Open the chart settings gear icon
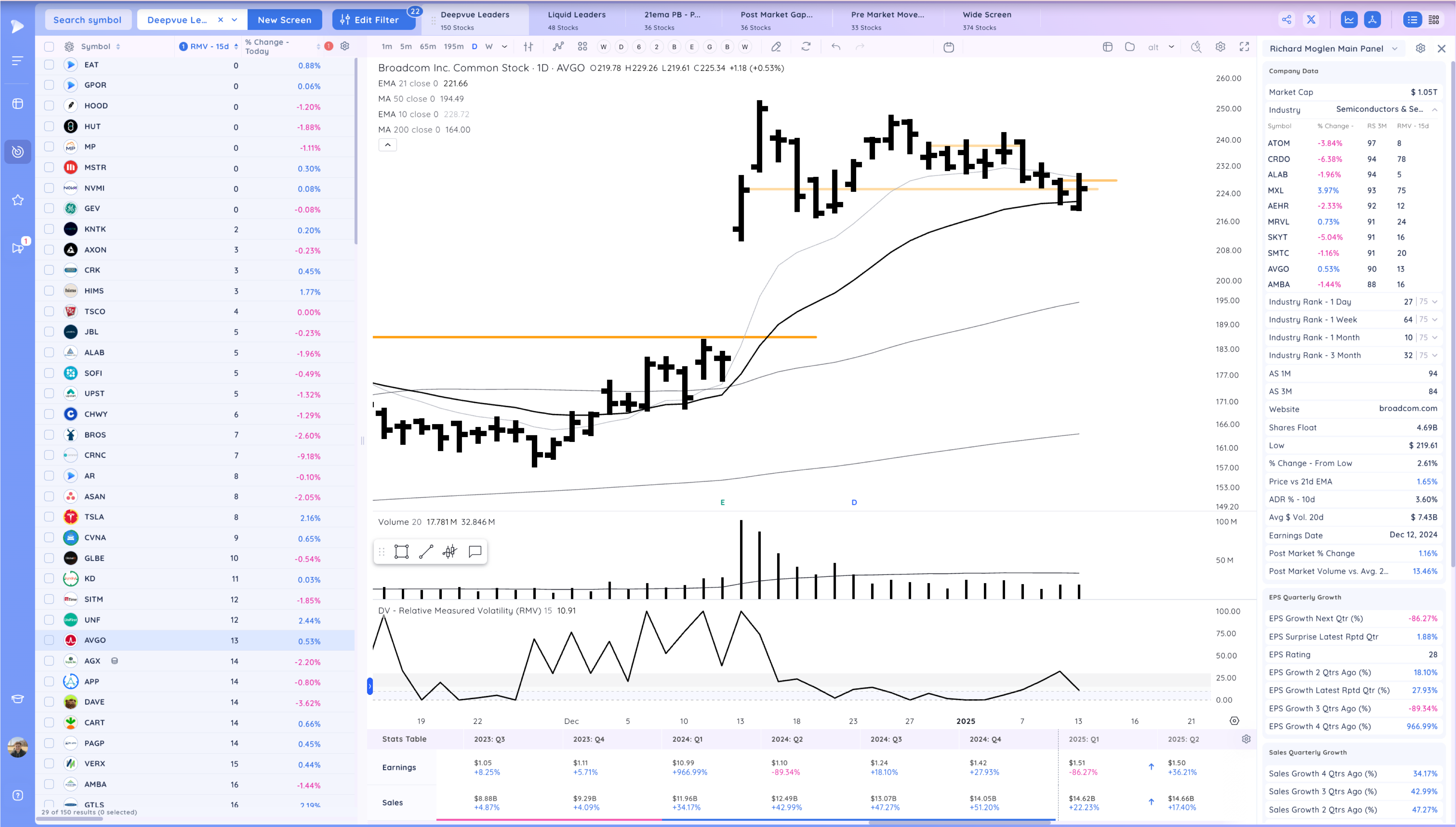 tap(1220, 47)
